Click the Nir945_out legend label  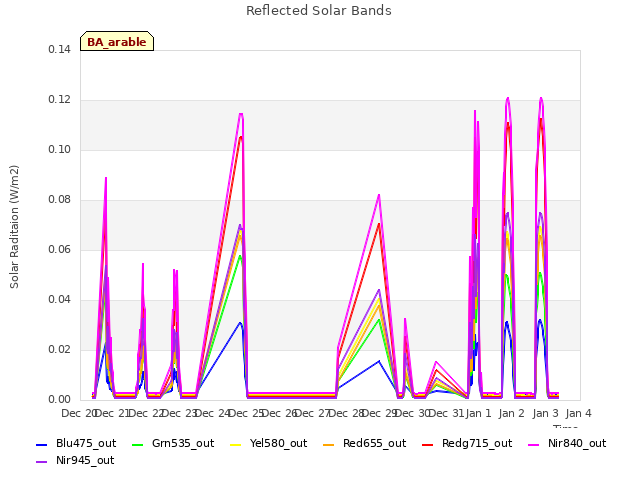click(x=85, y=460)
